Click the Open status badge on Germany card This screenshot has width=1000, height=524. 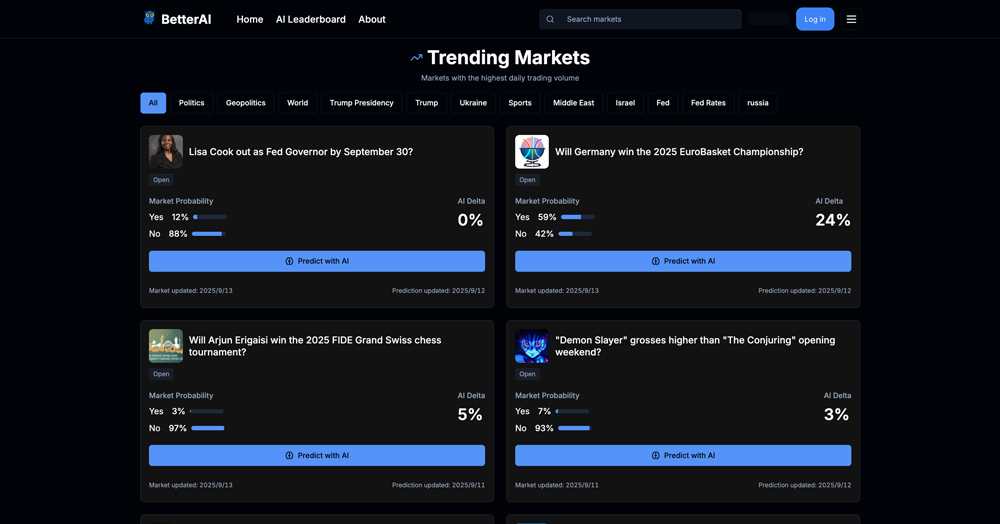tap(527, 180)
